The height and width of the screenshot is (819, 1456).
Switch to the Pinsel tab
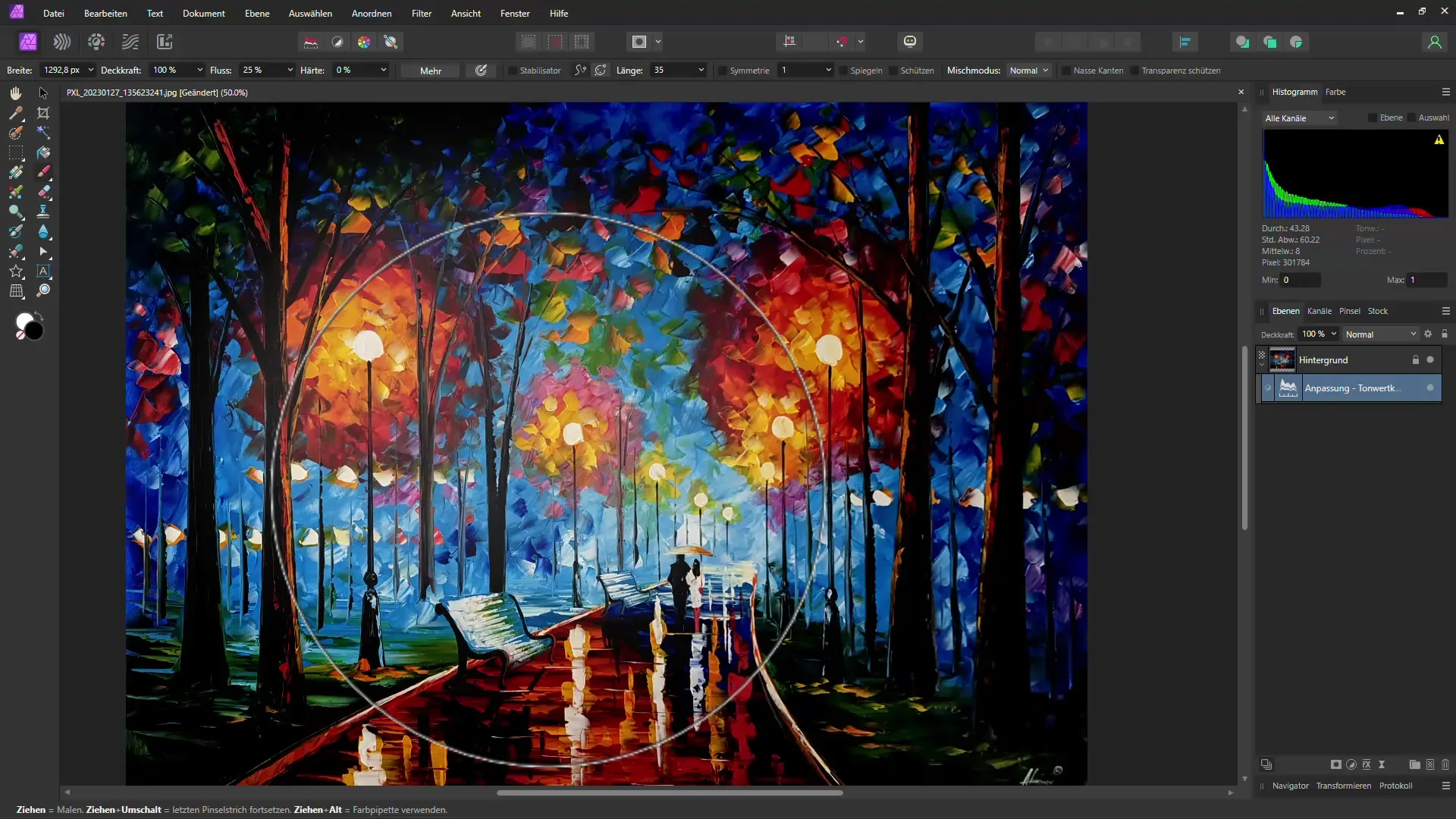1350,311
